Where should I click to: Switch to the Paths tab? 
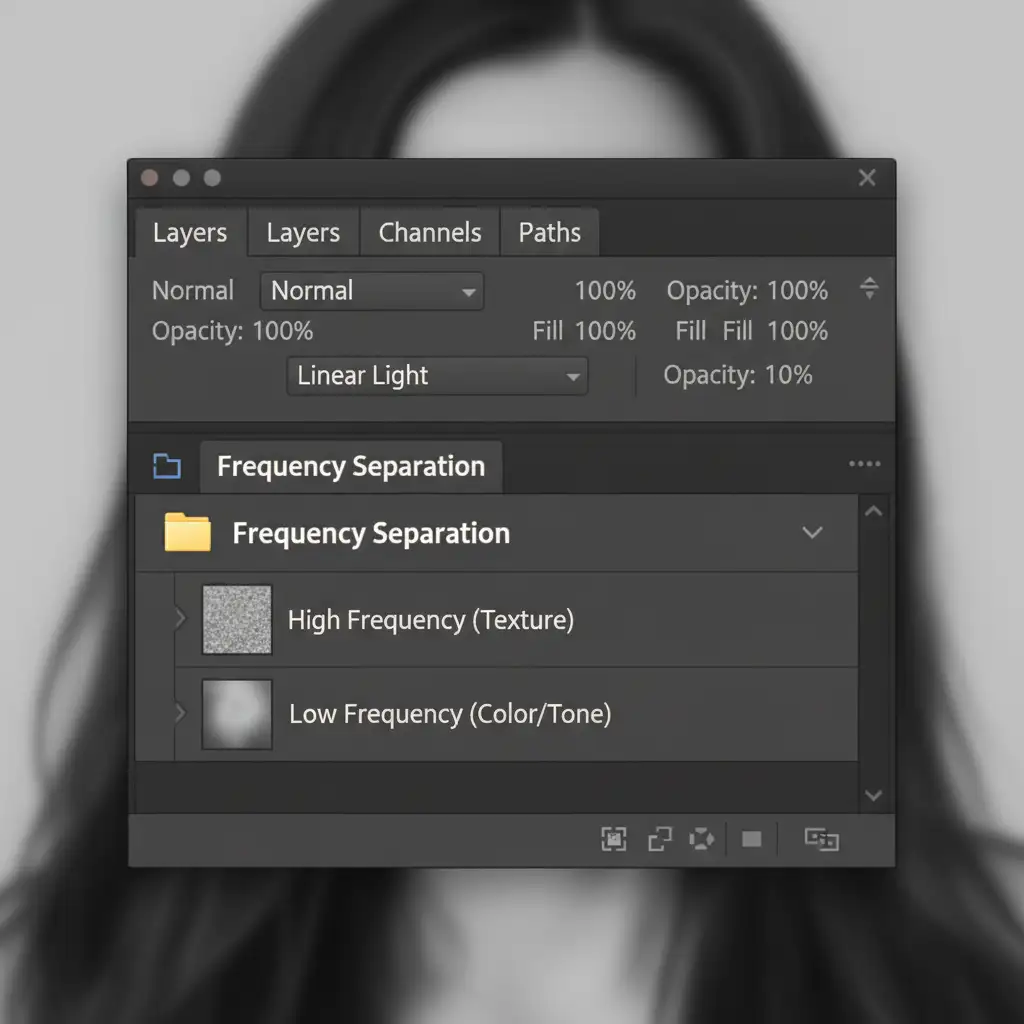point(549,233)
